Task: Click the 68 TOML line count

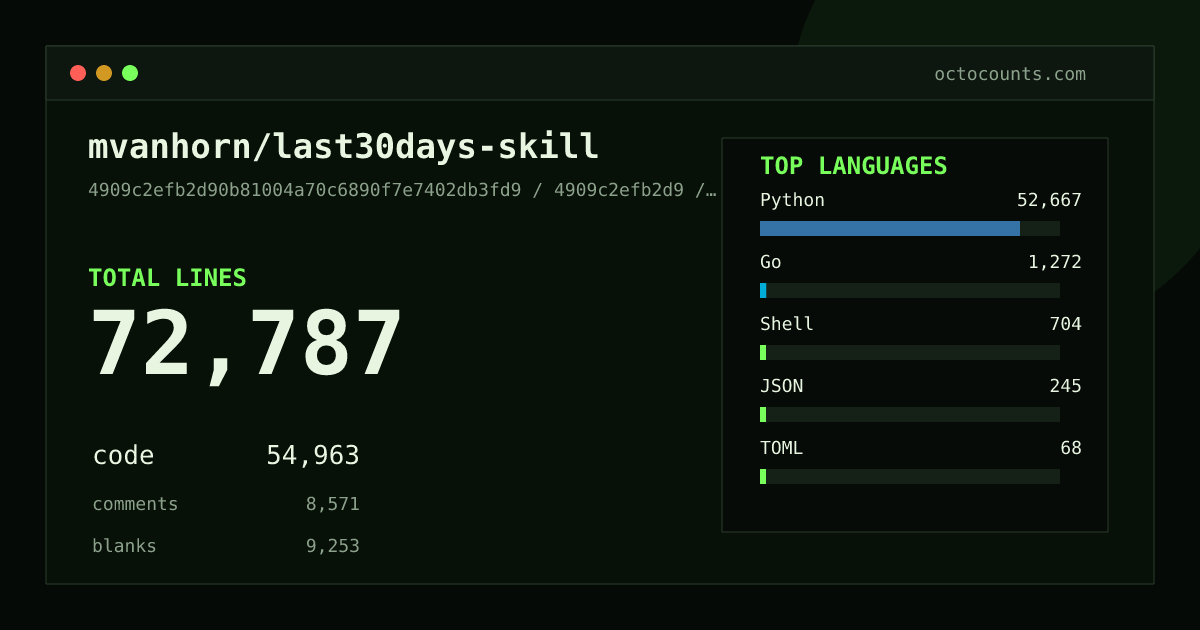Action: coord(1071,448)
